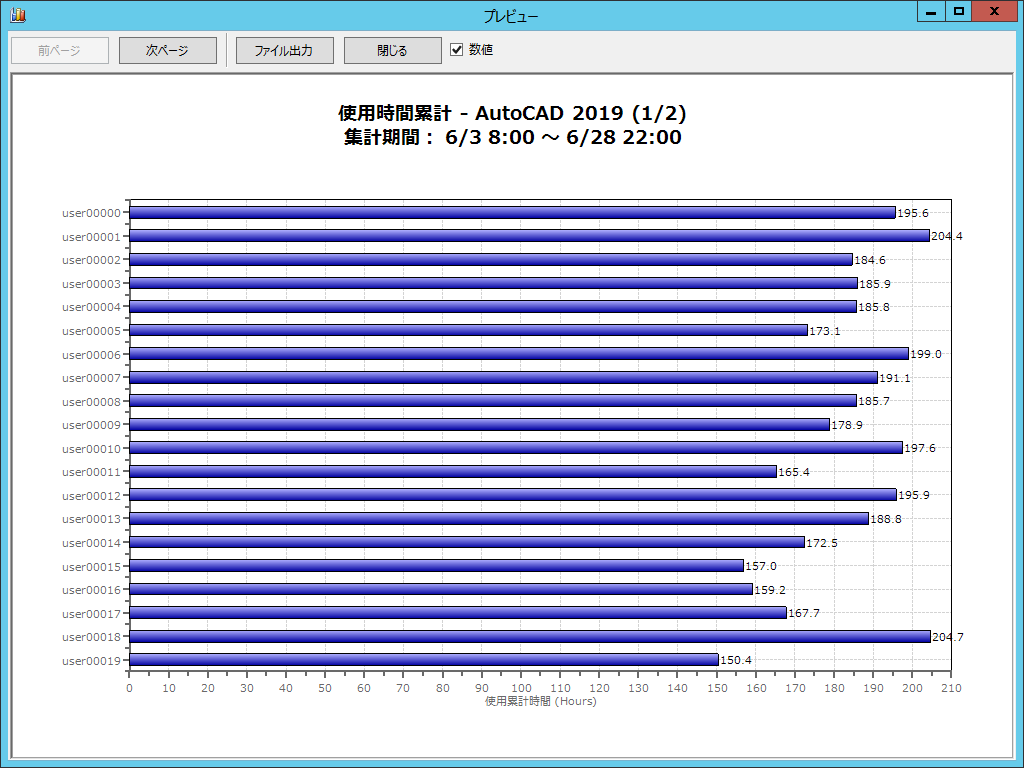This screenshot has width=1024, height=768.
Task: Click the ファイル出力 (file output) button
Action: pos(284,50)
